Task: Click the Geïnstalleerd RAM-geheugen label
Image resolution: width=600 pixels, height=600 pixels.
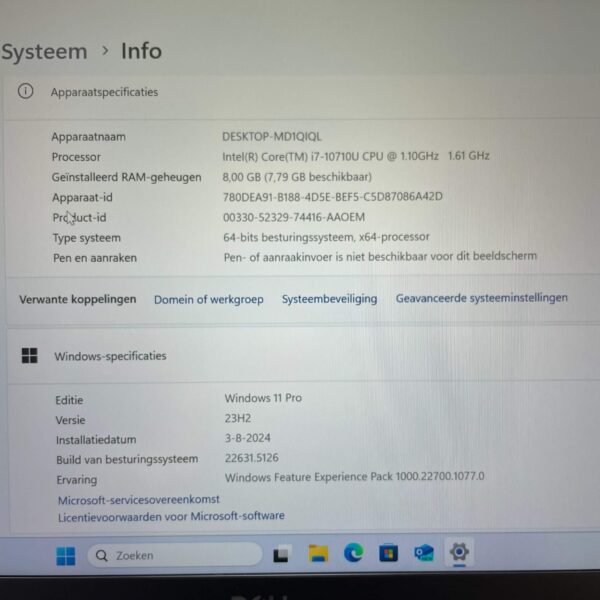Action: point(127,178)
